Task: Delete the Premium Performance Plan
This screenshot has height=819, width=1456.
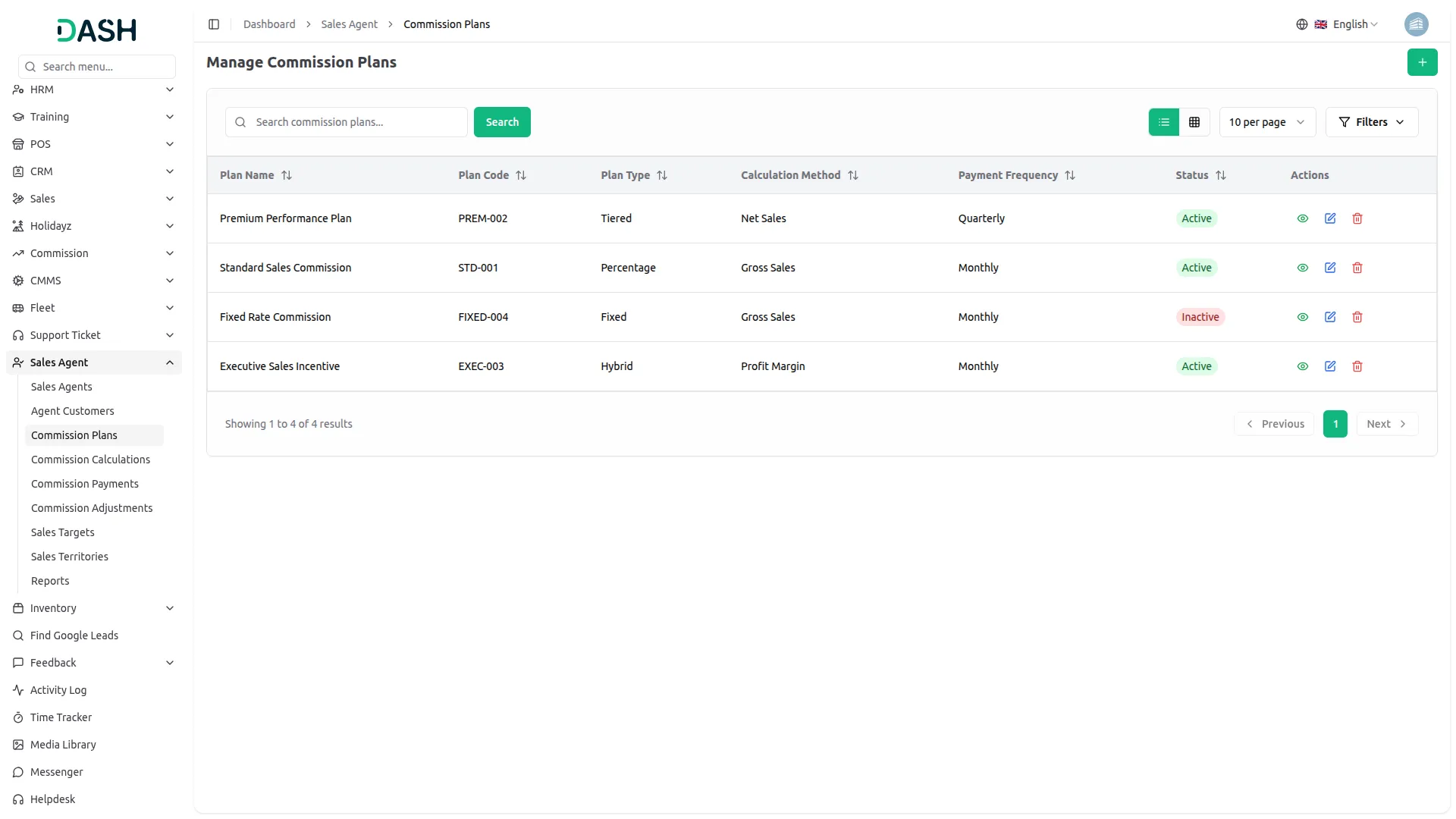Action: (1357, 218)
